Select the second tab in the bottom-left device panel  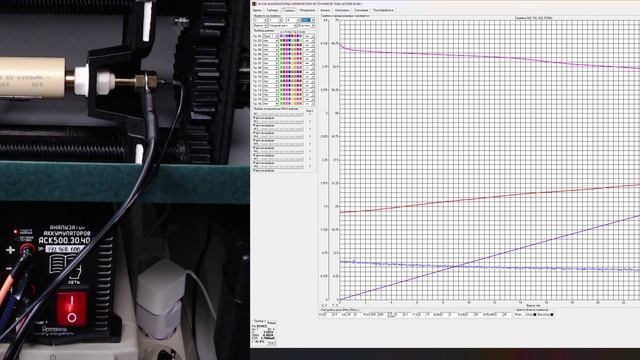click(x=271, y=323)
